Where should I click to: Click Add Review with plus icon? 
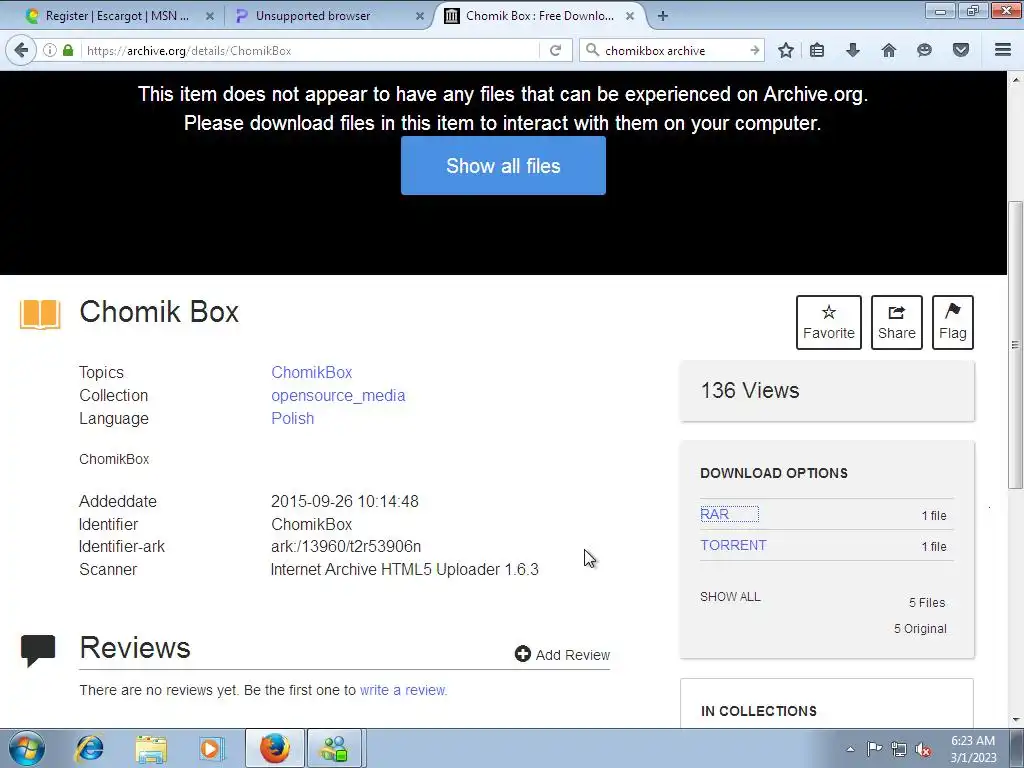[x=562, y=654]
